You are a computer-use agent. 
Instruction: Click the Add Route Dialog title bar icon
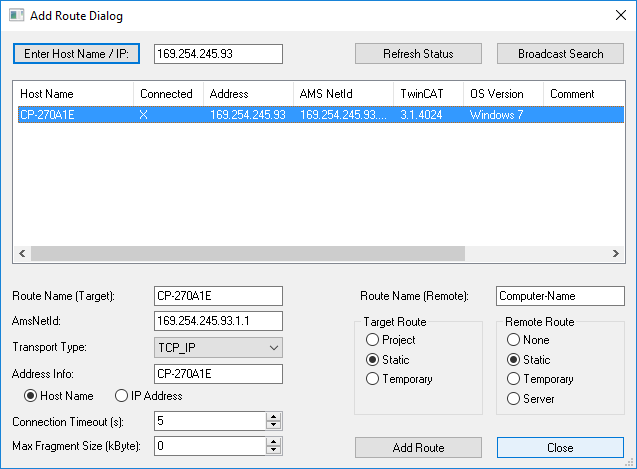(16, 15)
